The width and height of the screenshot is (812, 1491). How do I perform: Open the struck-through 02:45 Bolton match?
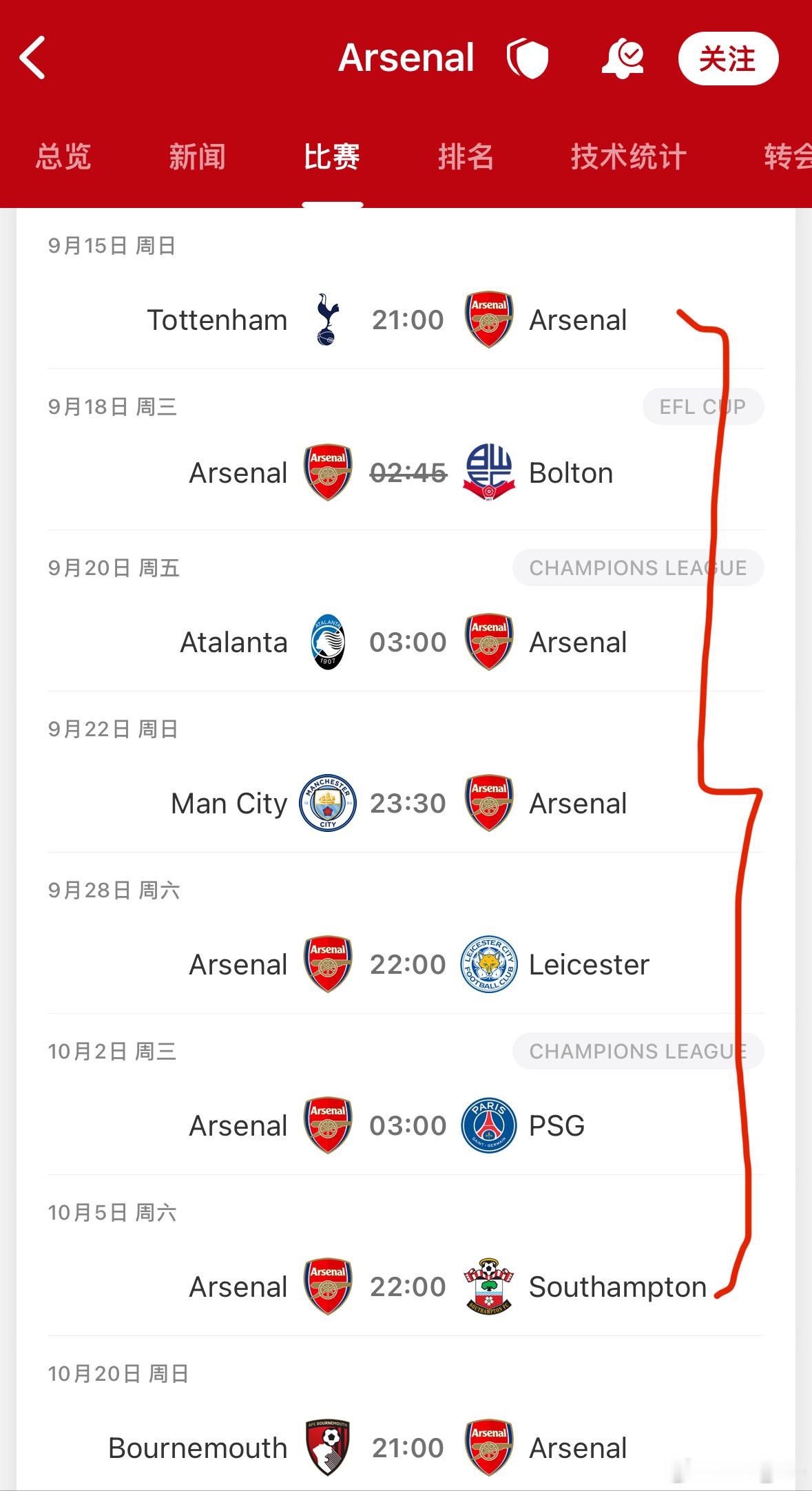coord(406,472)
